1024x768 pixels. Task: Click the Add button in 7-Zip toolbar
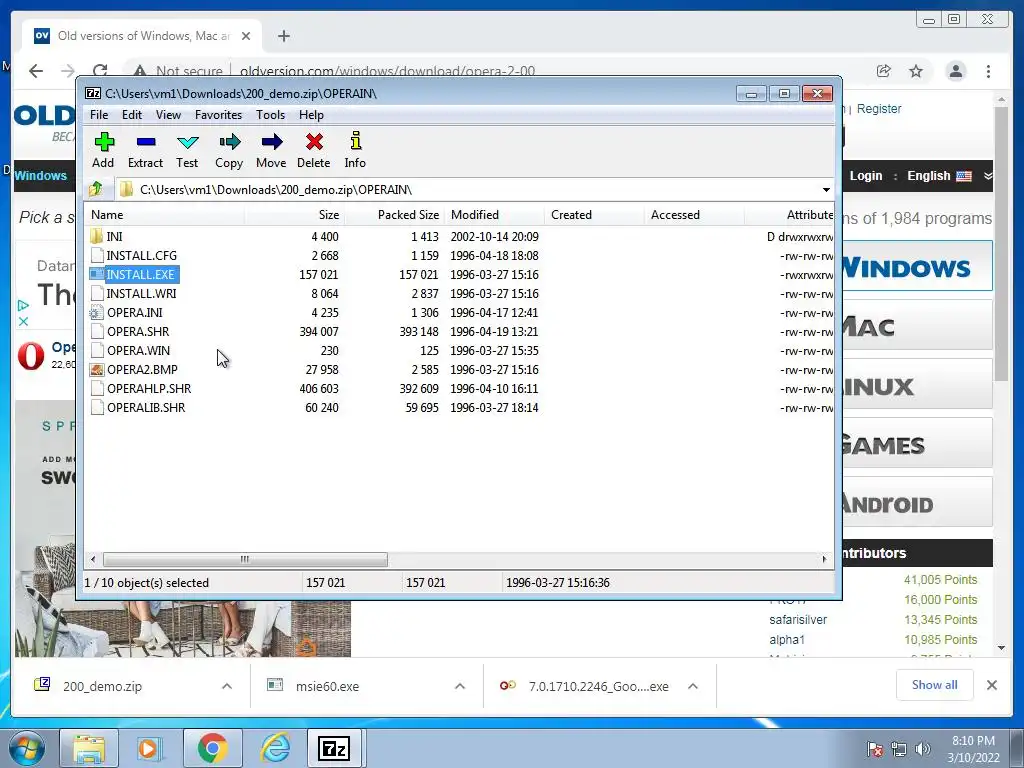click(x=103, y=150)
